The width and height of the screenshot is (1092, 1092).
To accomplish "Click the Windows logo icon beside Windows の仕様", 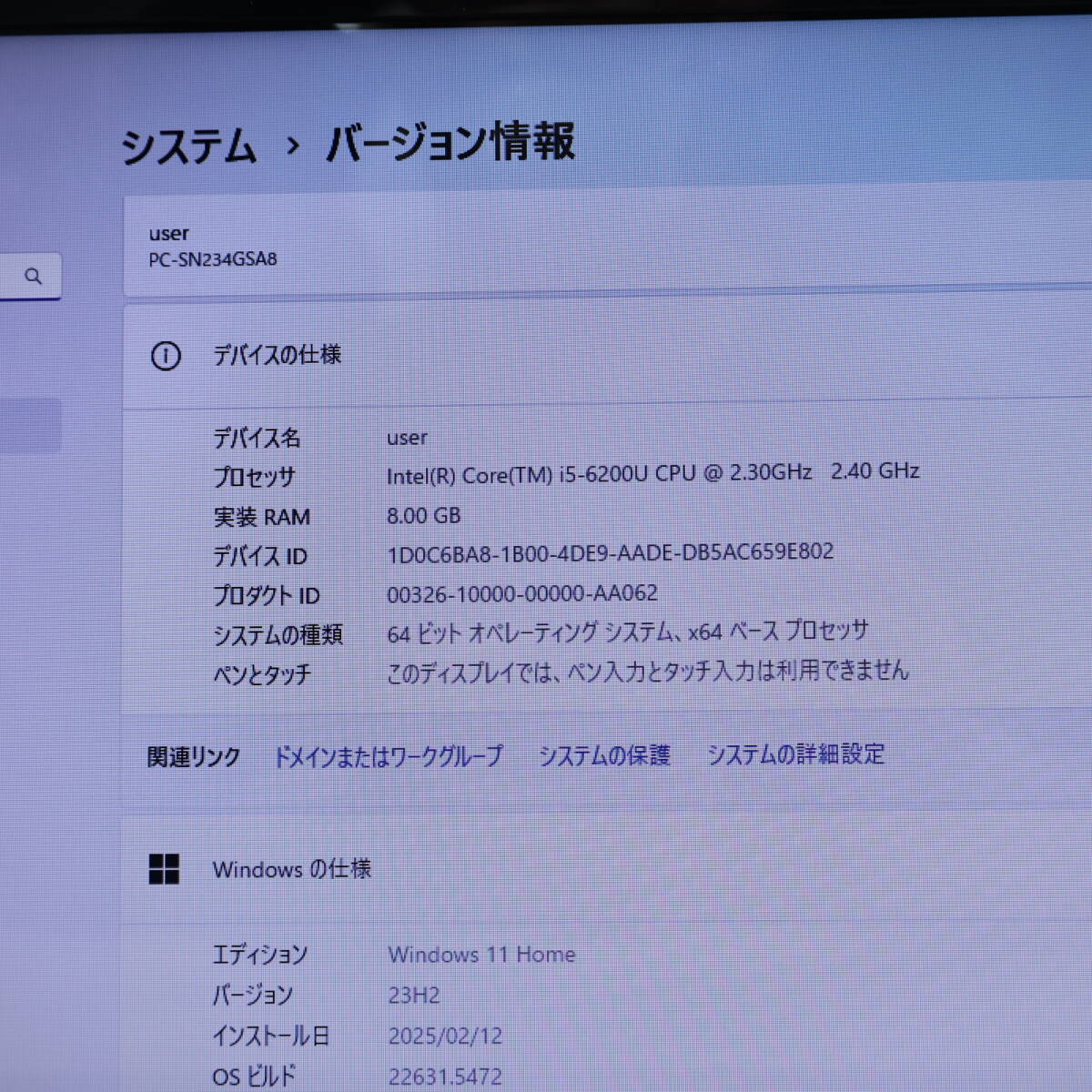I will tap(164, 869).
